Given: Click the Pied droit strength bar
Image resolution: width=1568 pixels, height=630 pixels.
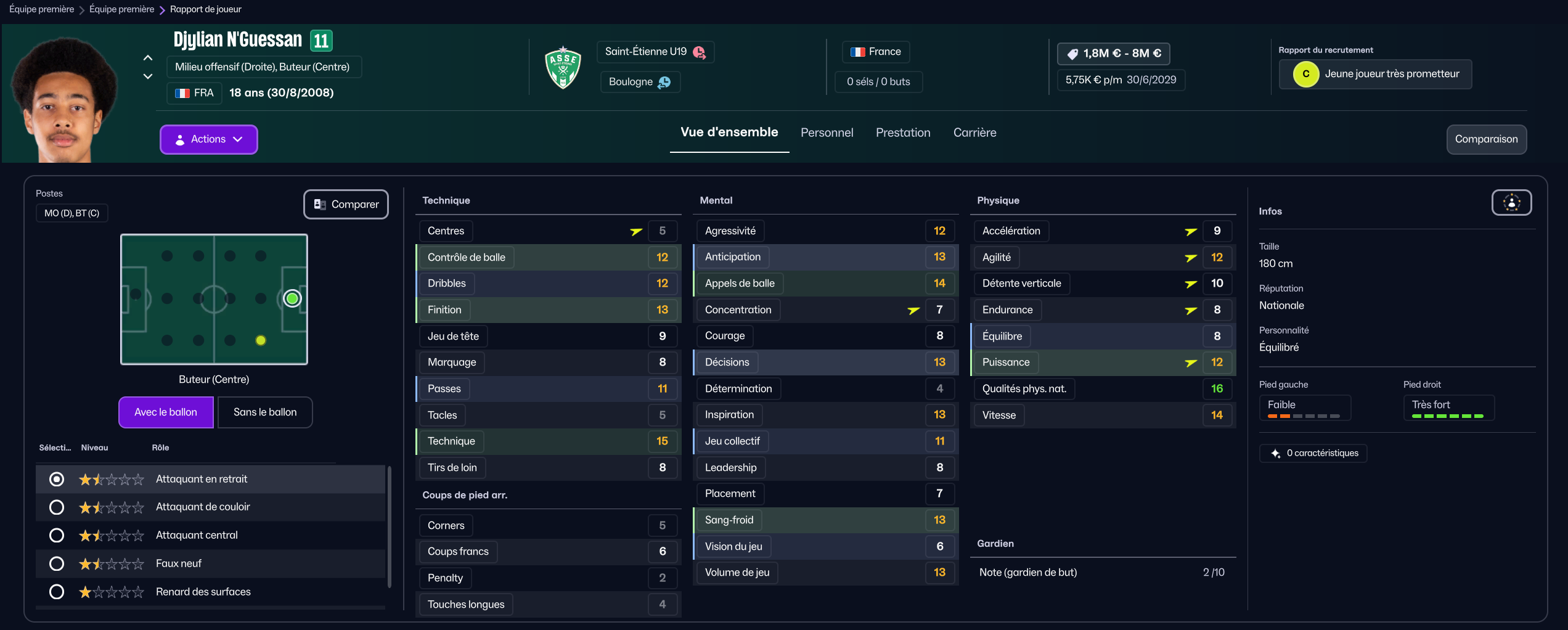Looking at the screenshot, I should [x=1447, y=416].
